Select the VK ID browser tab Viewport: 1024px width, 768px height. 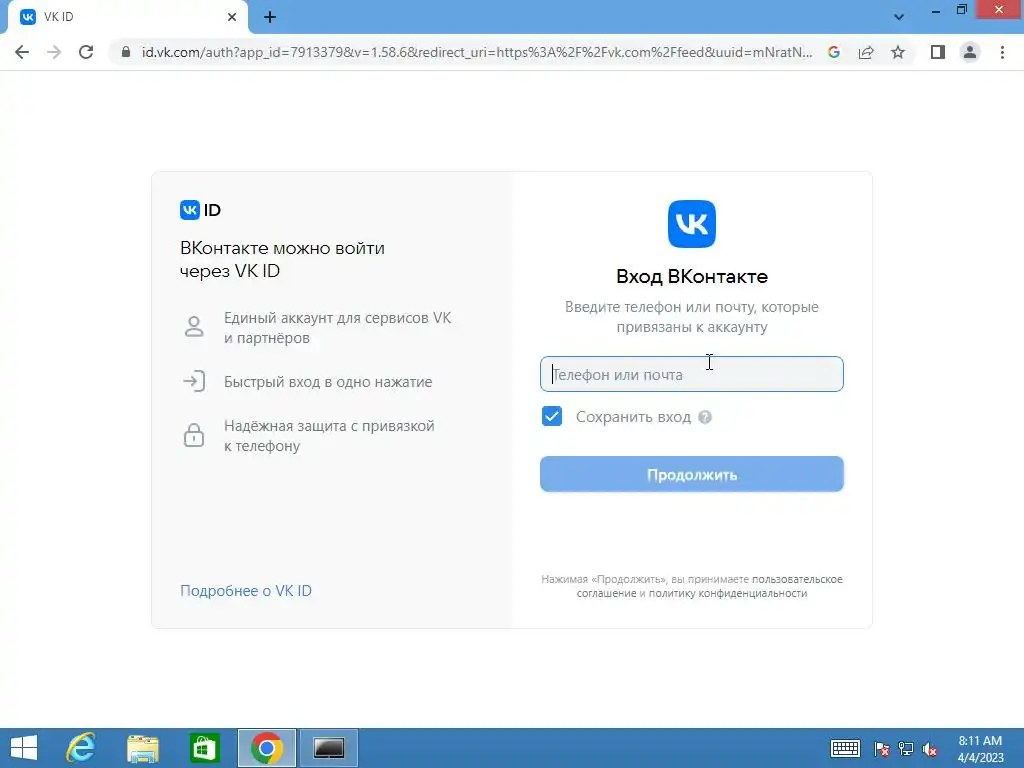coord(127,17)
